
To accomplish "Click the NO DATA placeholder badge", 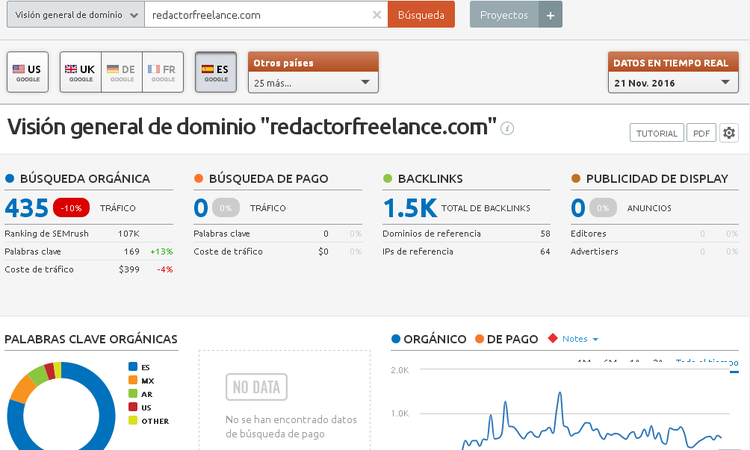I will click(x=256, y=387).
